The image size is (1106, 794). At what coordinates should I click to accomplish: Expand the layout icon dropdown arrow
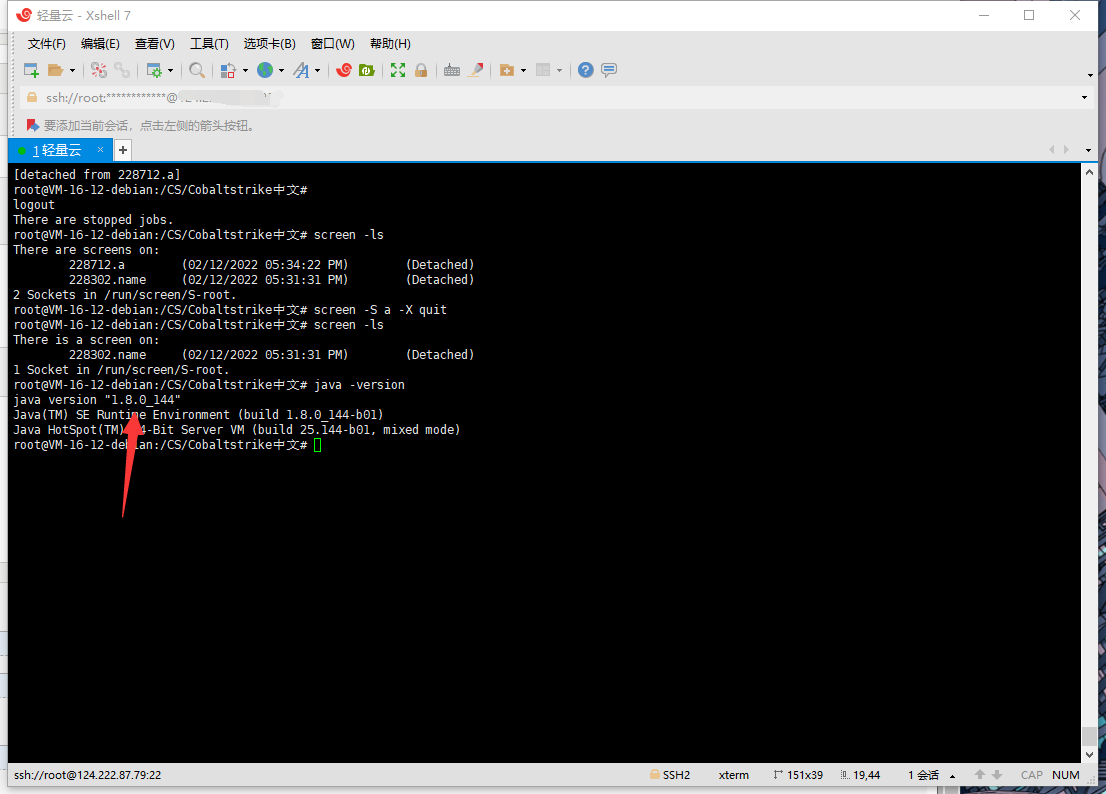pyautogui.click(x=559, y=71)
